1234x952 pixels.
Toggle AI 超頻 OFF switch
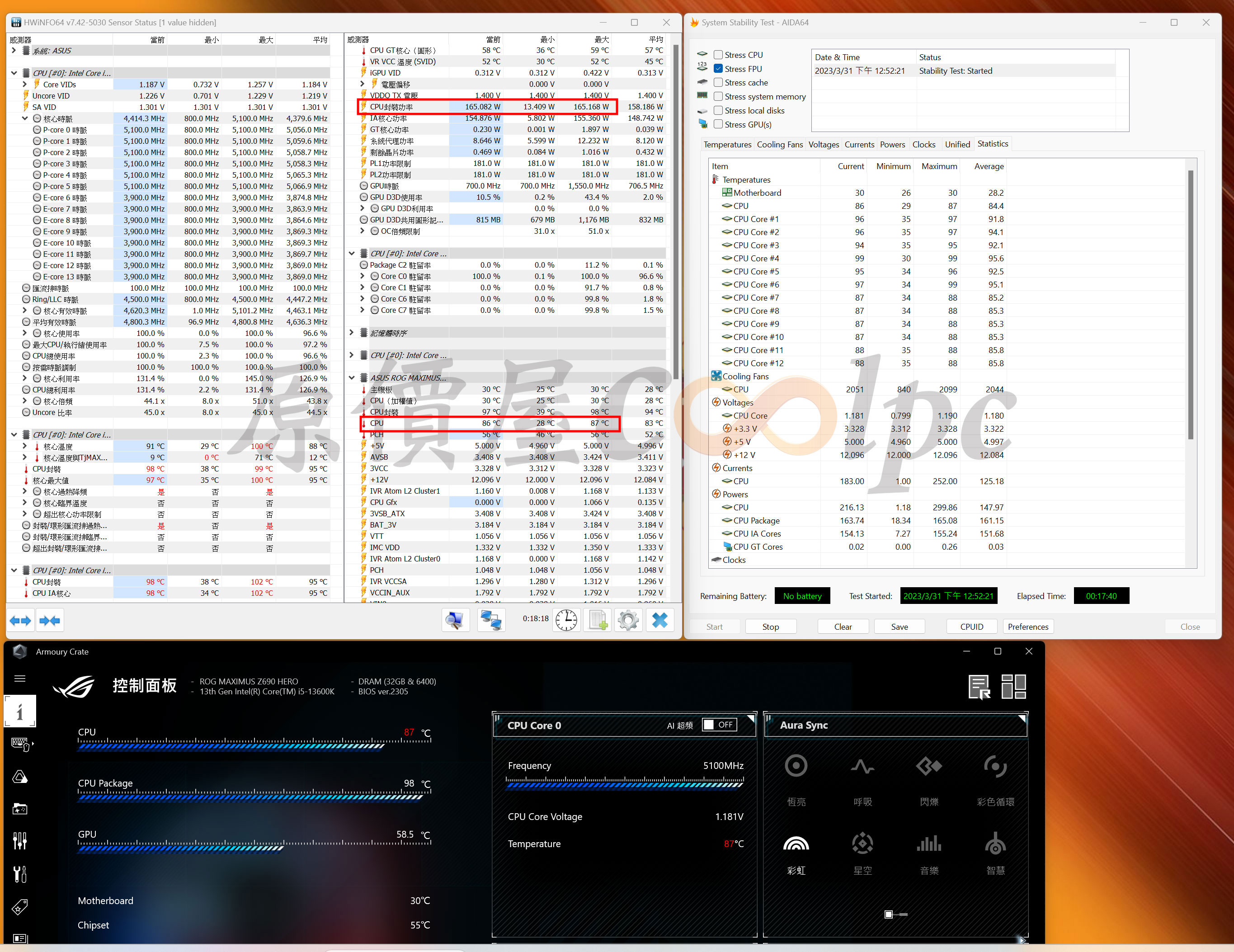point(719,725)
